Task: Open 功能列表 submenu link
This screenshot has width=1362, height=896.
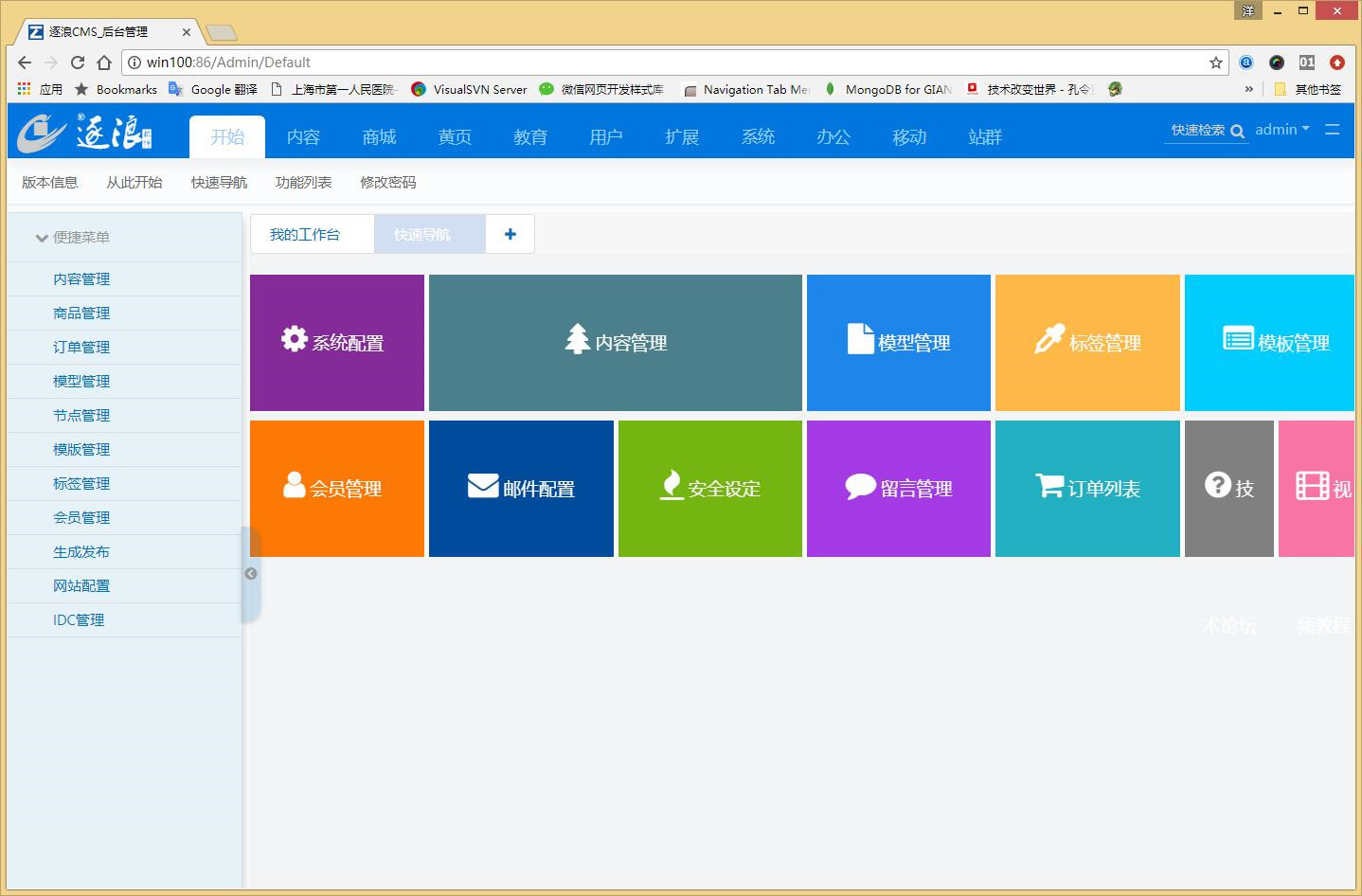Action: click(303, 183)
